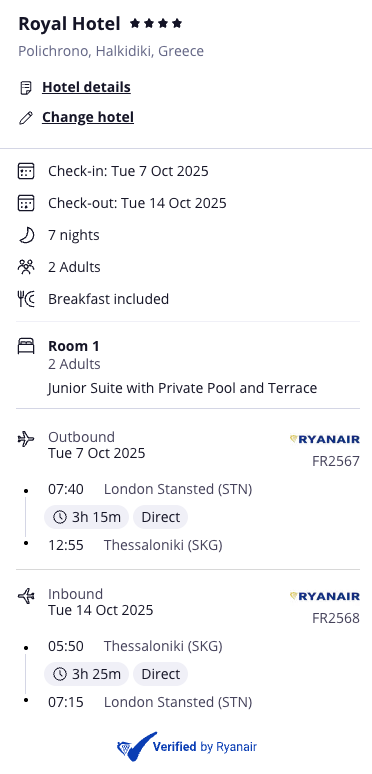Click the Royal Hotel title

[x=69, y=24]
